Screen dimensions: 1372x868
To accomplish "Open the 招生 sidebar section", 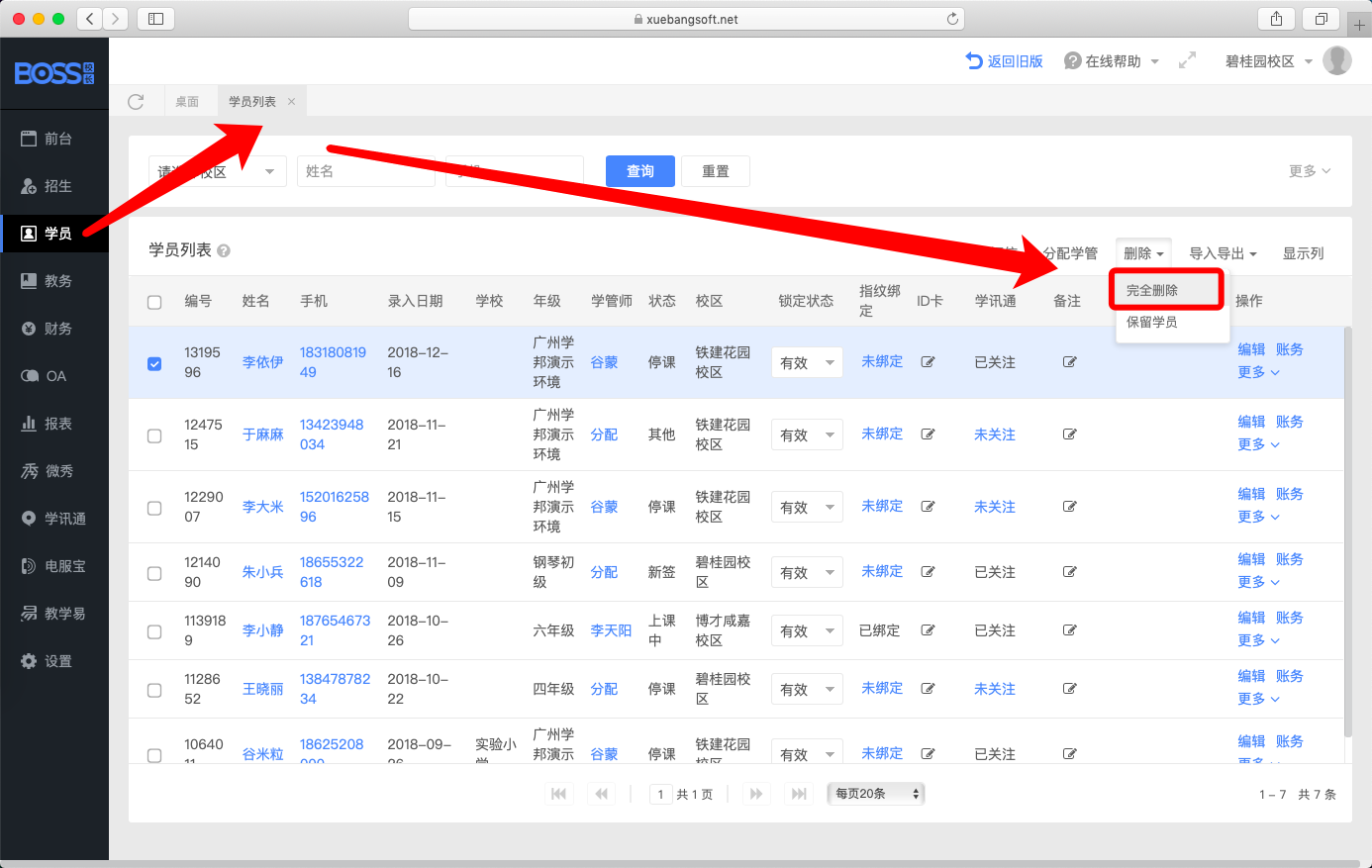I will [47, 186].
